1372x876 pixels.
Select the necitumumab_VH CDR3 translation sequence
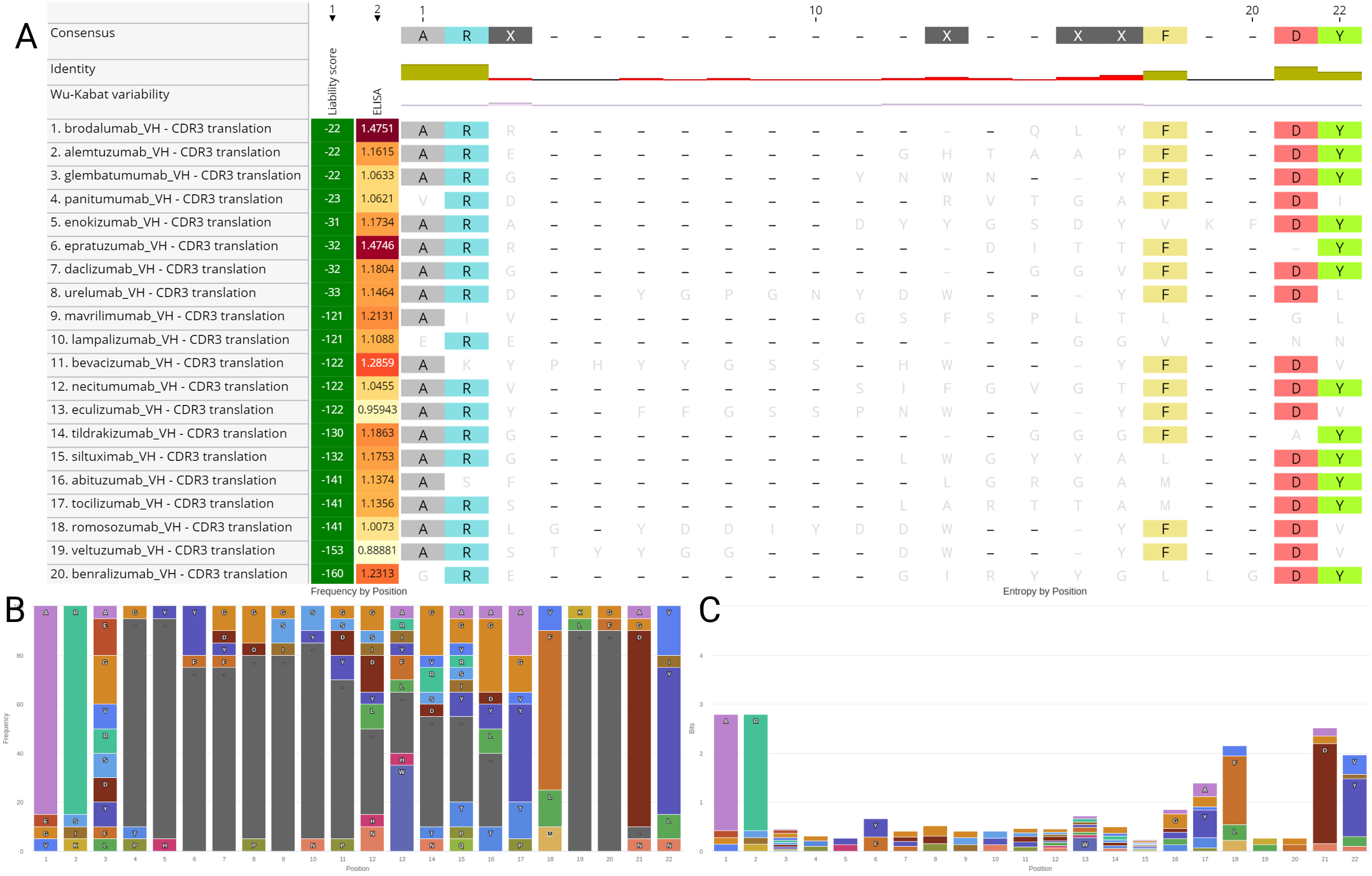point(169,386)
